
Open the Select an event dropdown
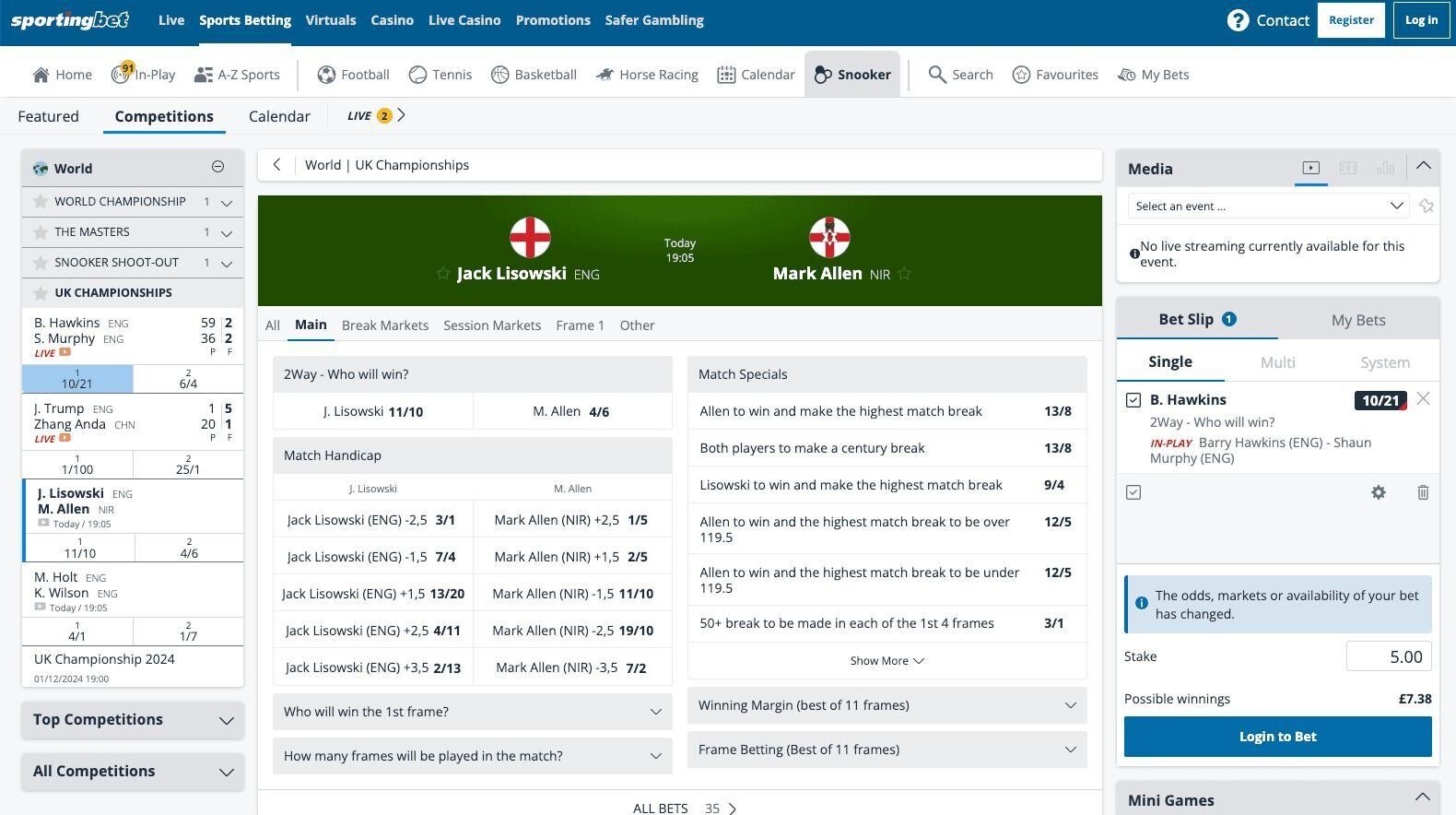[x=1269, y=206]
